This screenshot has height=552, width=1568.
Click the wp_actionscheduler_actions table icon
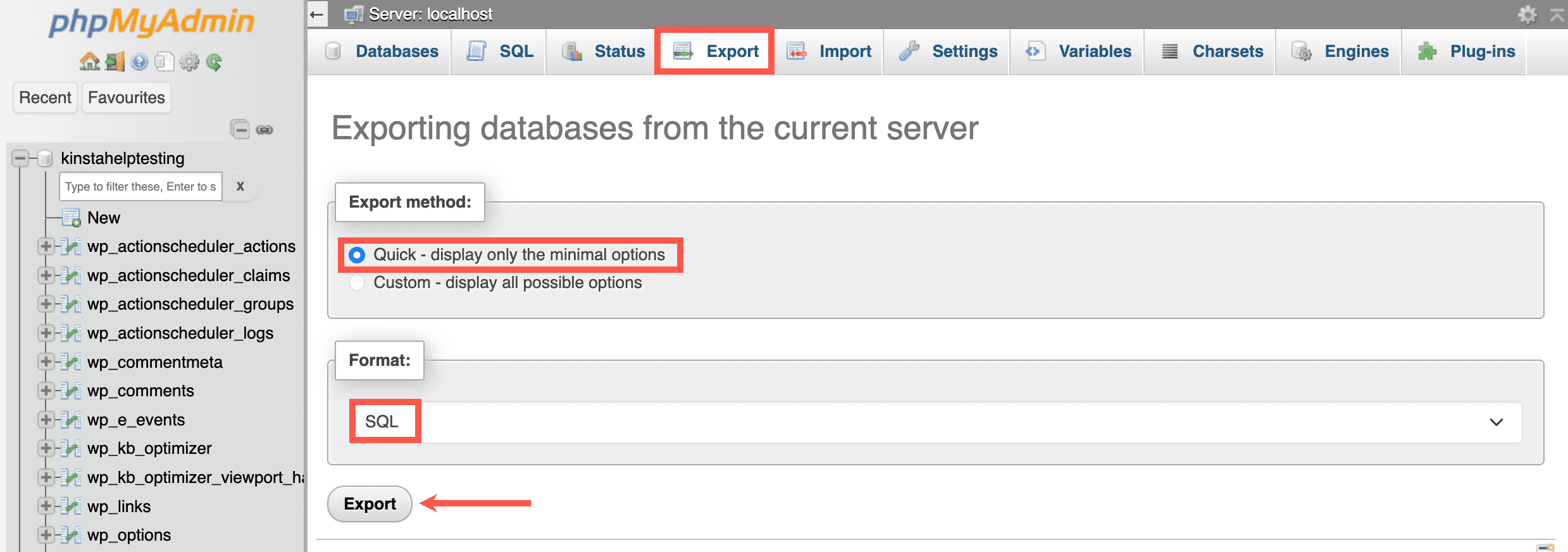[x=72, y=246]
